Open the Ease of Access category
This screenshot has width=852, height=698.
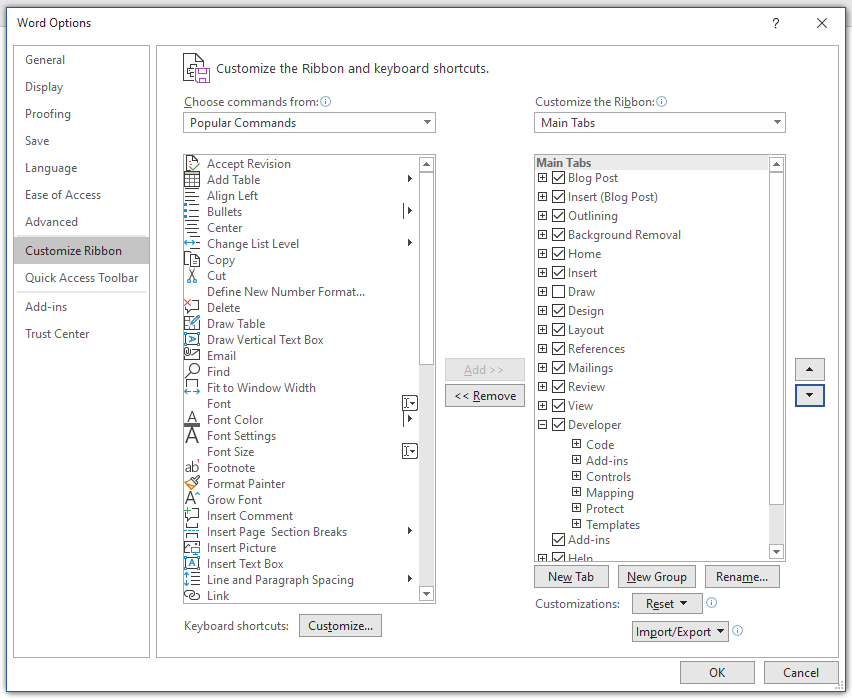point(82,194)
